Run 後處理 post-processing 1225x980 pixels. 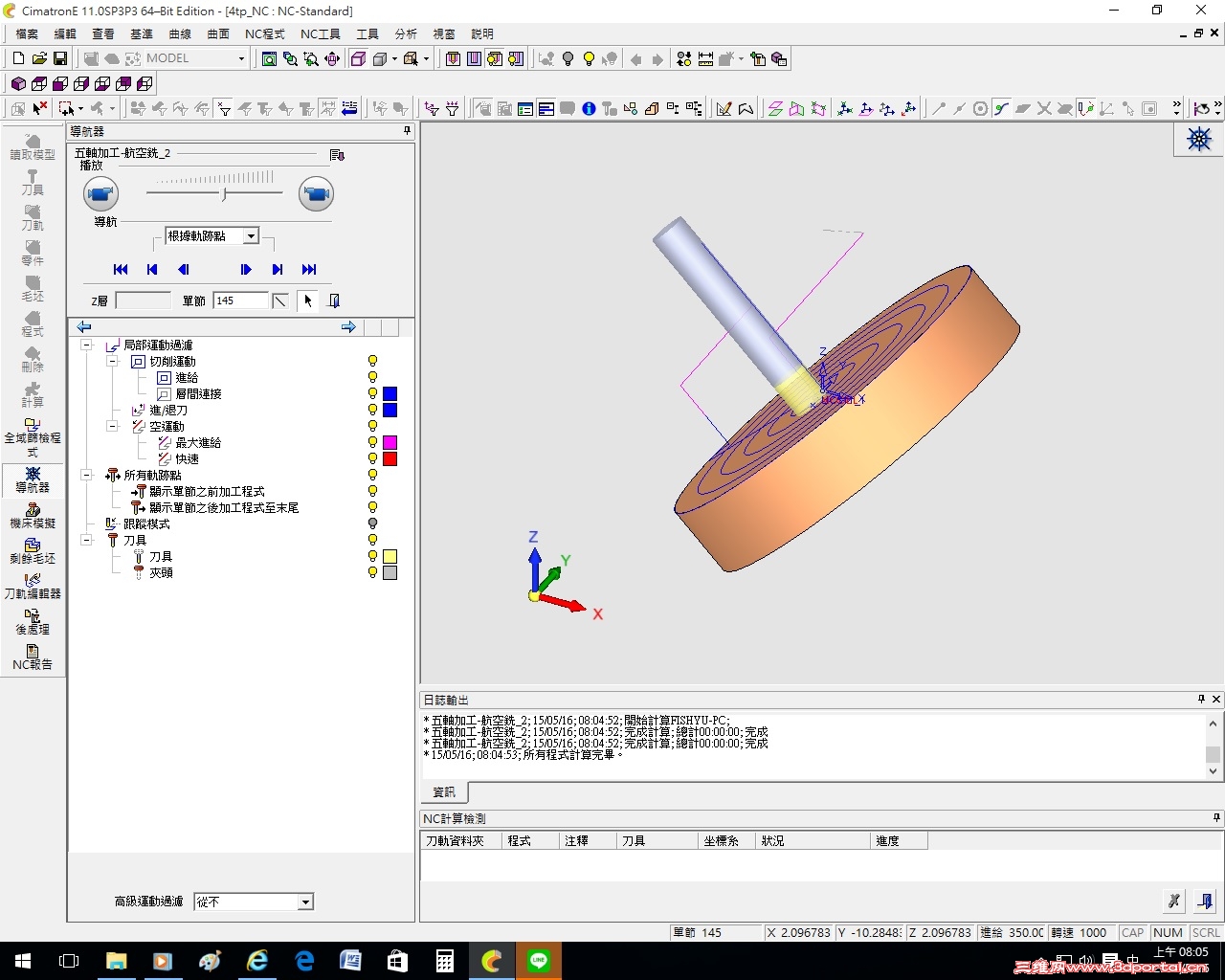33,621
